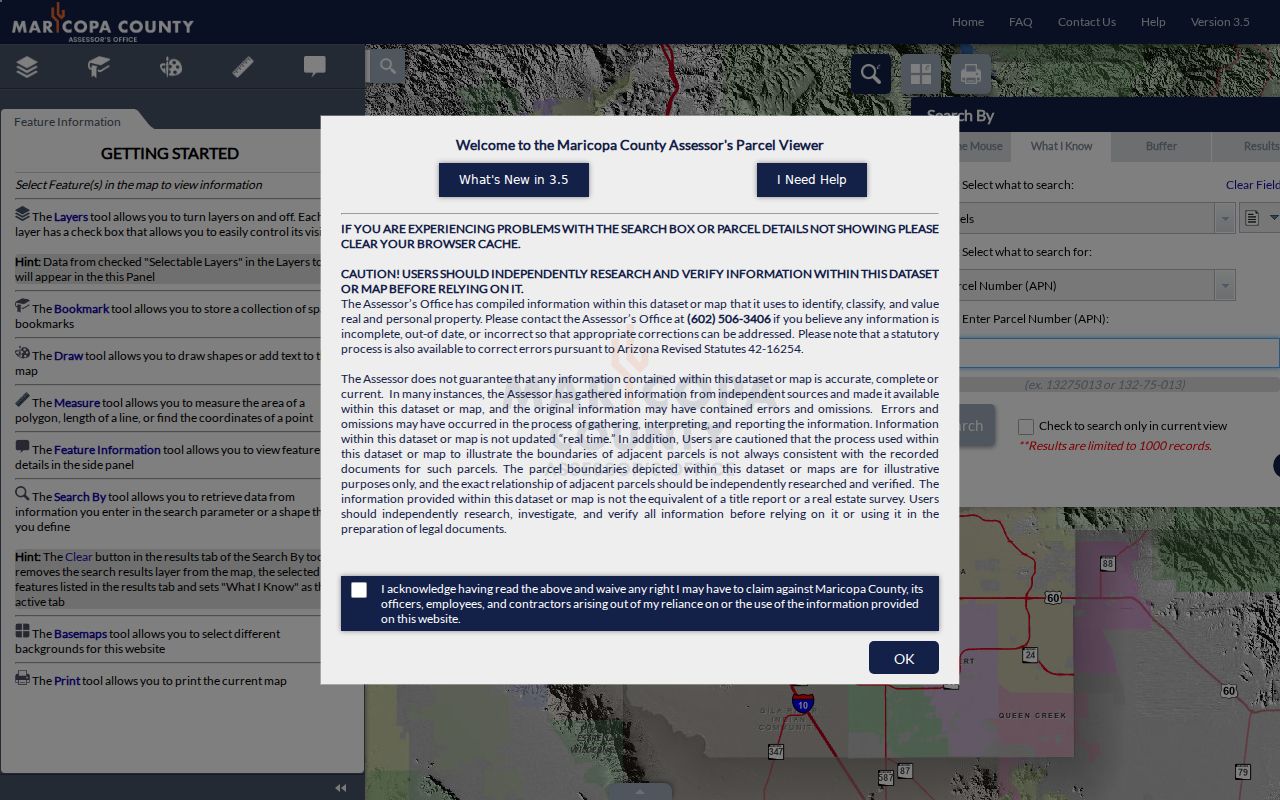1280x800 pixels.
Task: Expand the bottom map panel arrow
Action: pos(640,791)
